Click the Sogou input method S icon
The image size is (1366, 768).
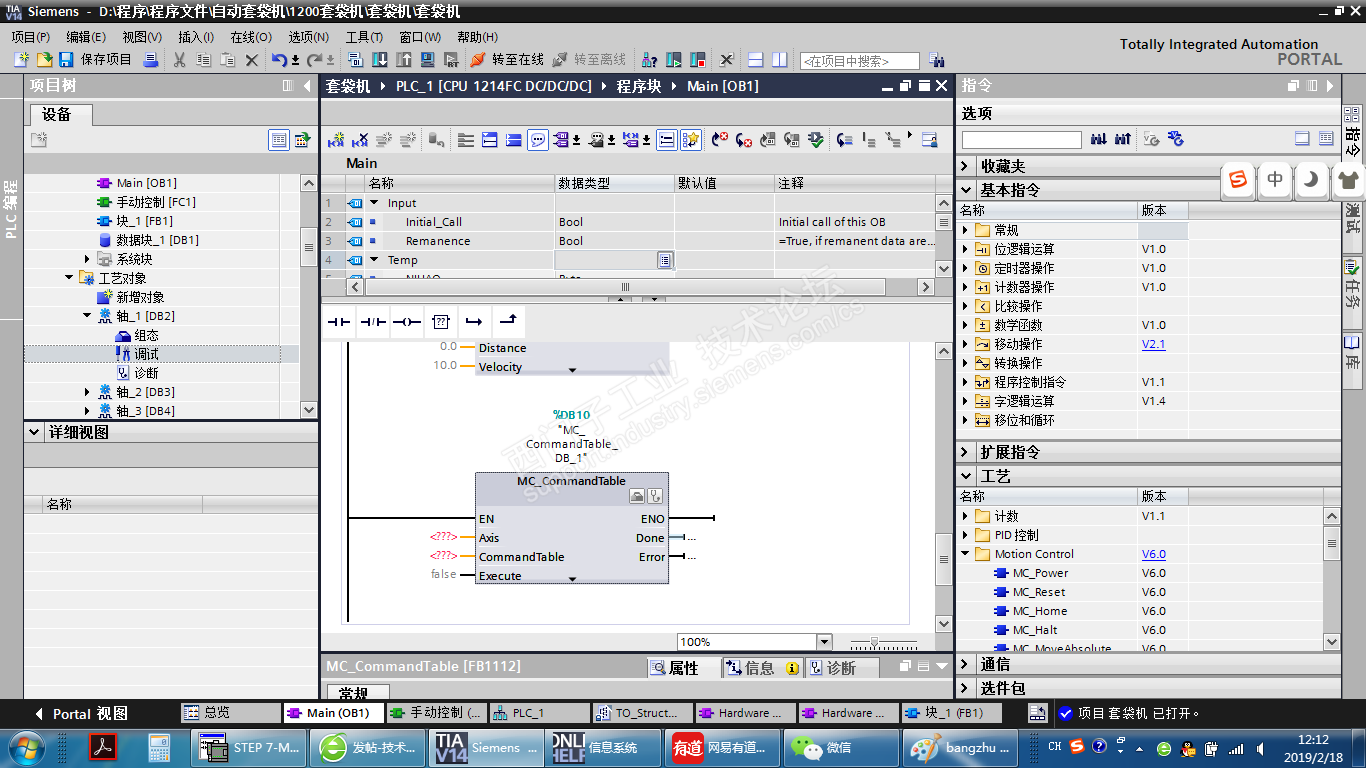(x=1239, y=180)
